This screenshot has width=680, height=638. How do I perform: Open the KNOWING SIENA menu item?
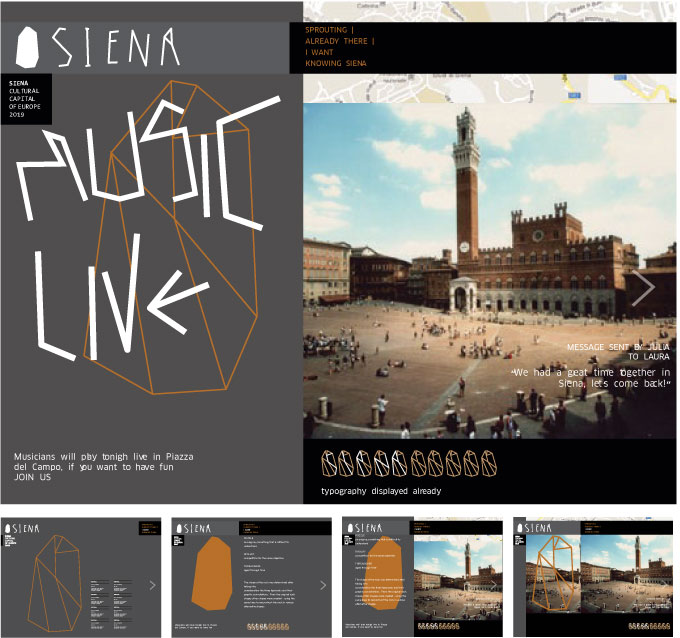336,63
